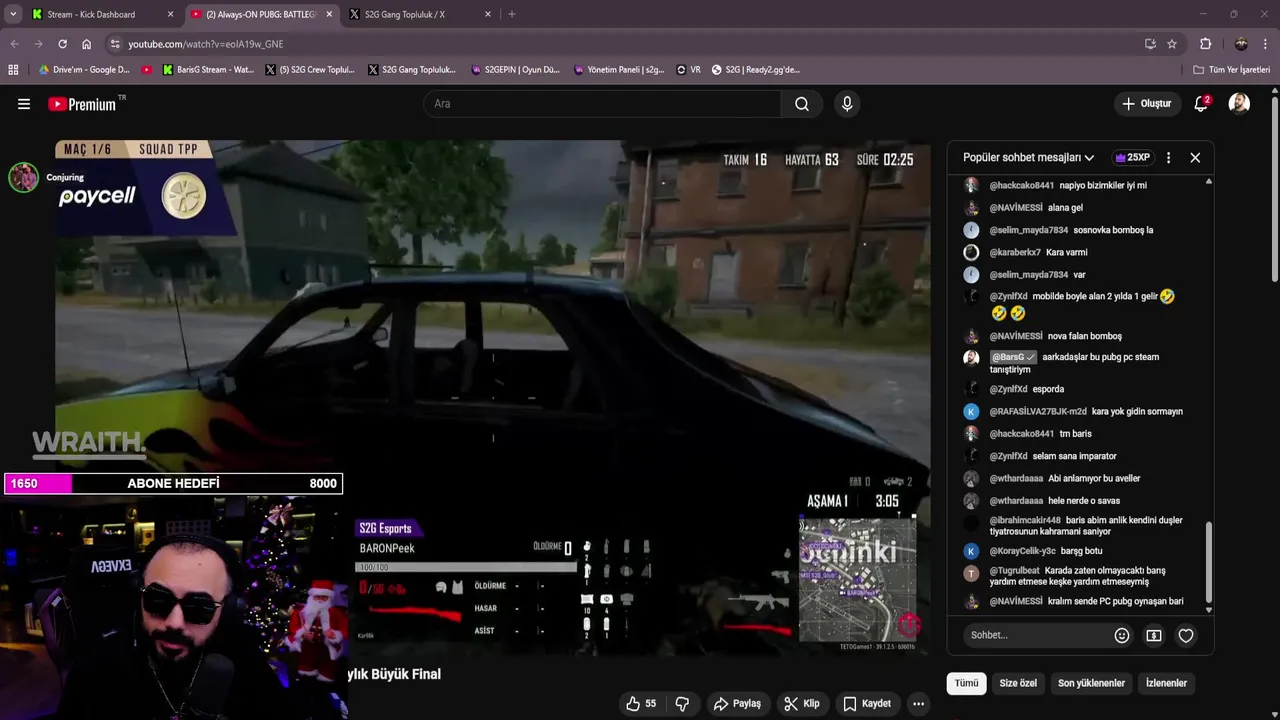Open the tab search dropdown arrow
This screenshot has height=720, width=1280.
pyautogui.click(x=13, y=14)
